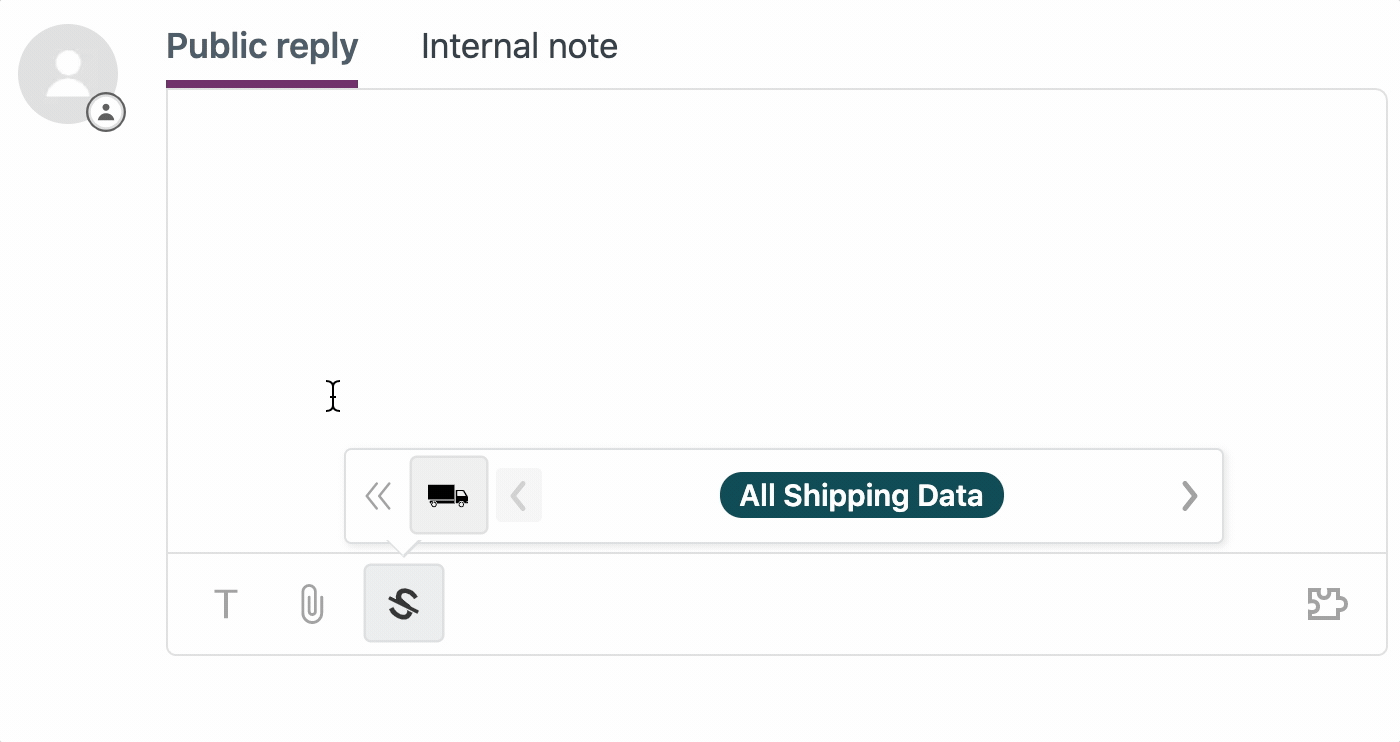
Task: Activate the shipping category truck button
Action: click(449, 495)
